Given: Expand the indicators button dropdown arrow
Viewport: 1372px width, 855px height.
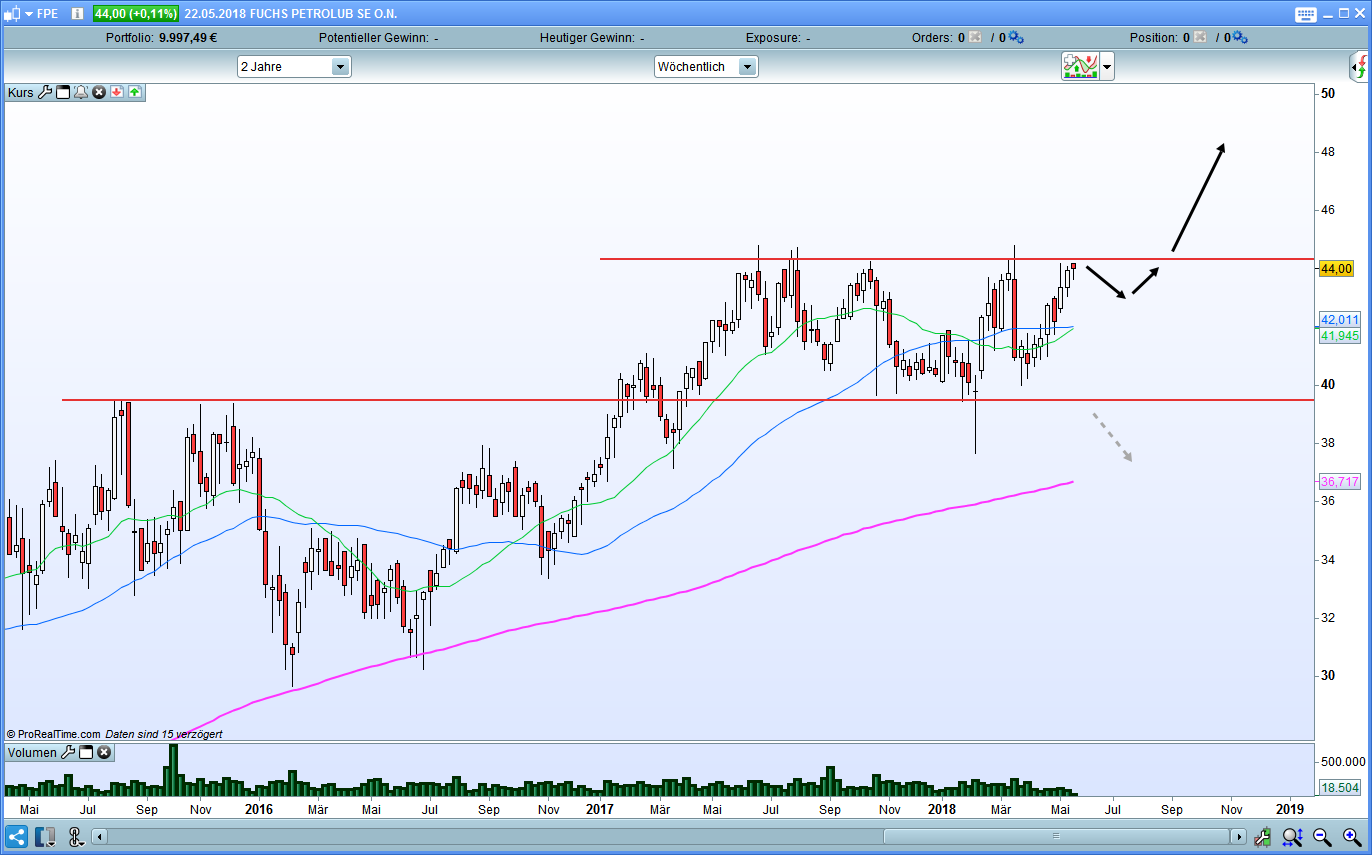Looking at the screenshot, I should tap(1107, 67).
